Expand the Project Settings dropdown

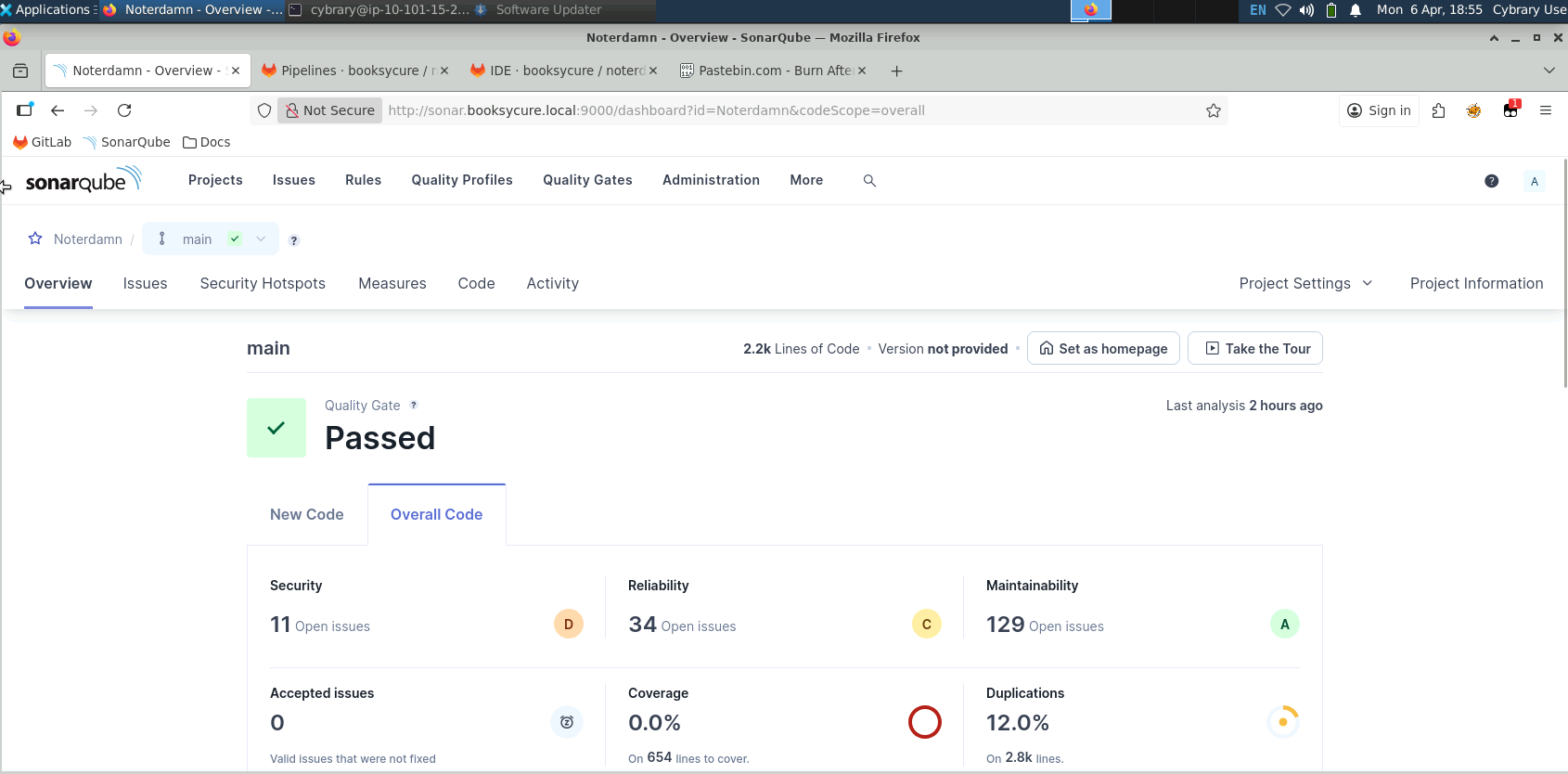[1305, 284]
